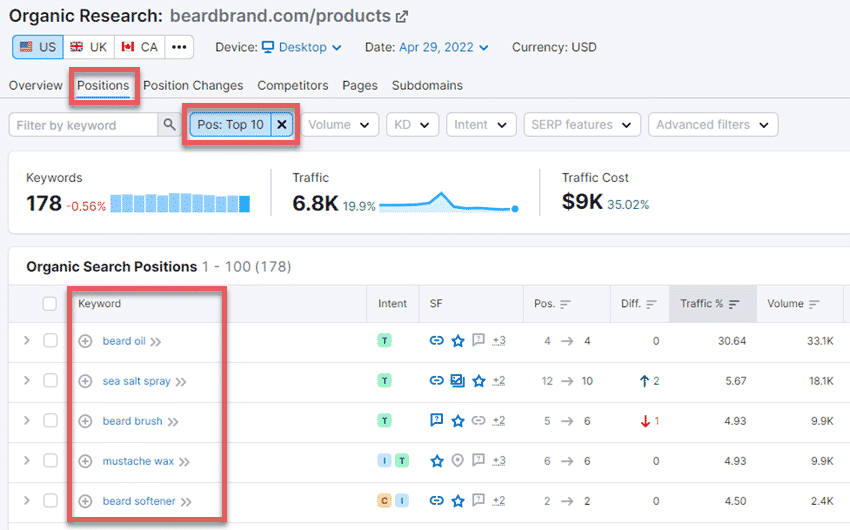Viewport: 850px width, 530px height.
Task: Click the Filter by keyword input field
Action: click(84, 125)
